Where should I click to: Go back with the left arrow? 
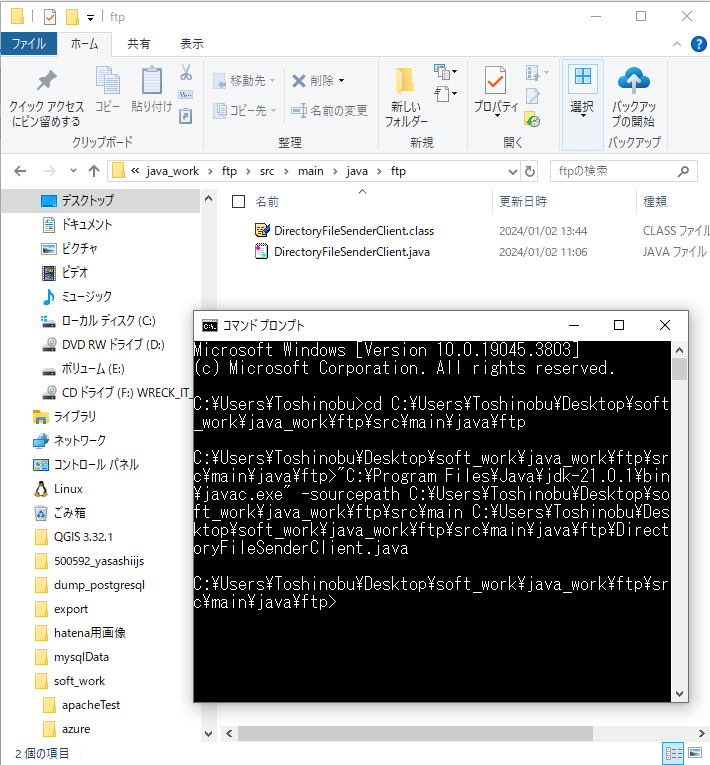(20, 171)
